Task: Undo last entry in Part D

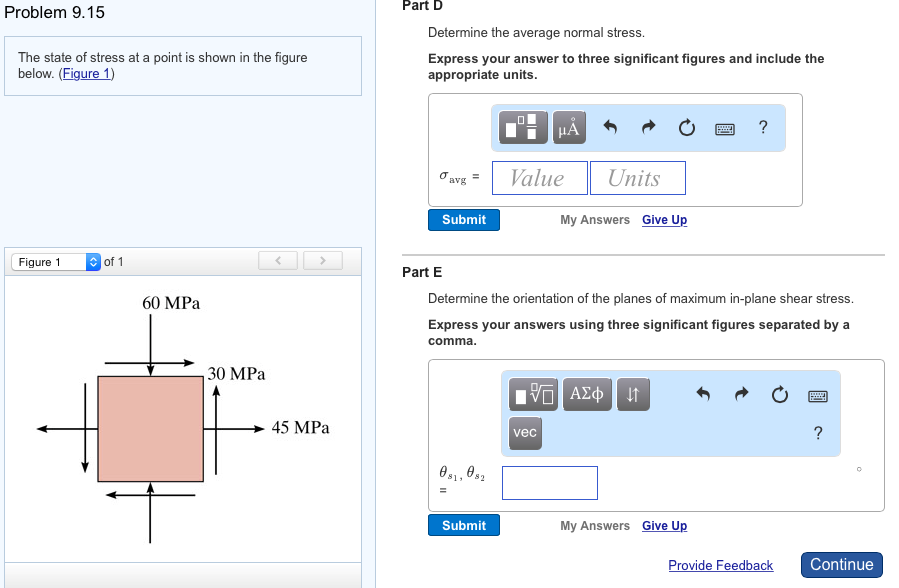Action: click(x=610, y=127)
